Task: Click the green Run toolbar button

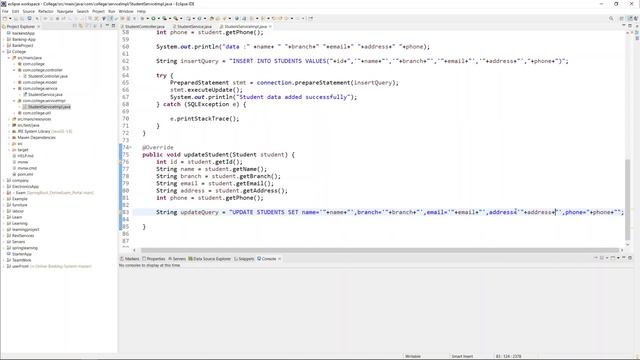Action: coord(153,18)
